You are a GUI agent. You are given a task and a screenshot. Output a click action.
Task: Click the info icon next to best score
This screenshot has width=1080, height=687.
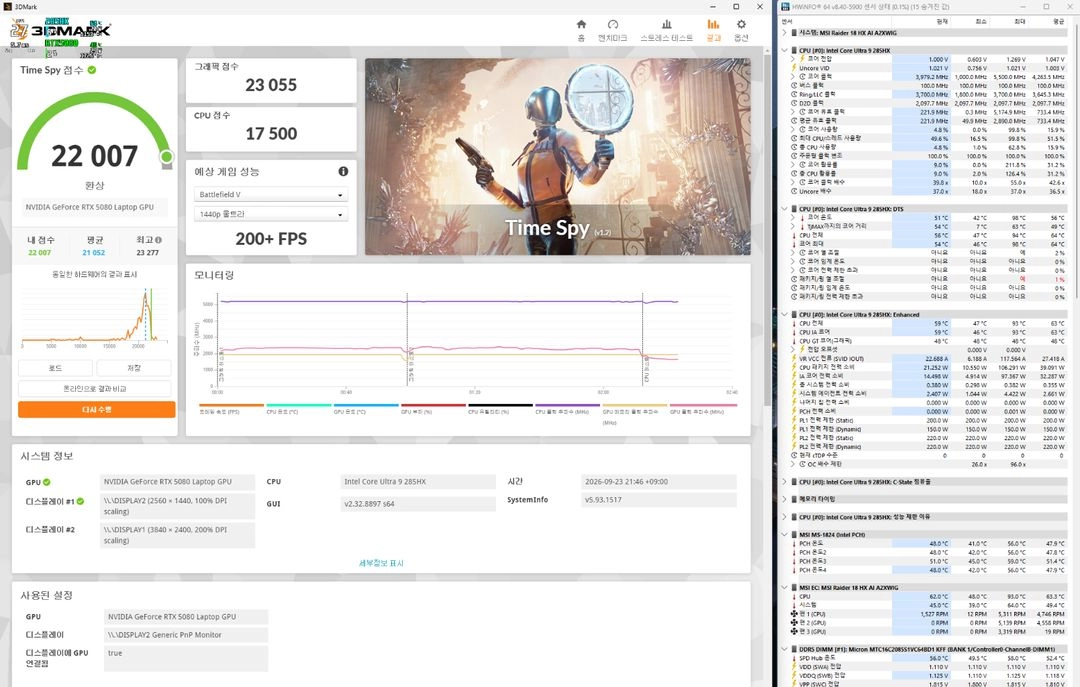[x=158, y=240]
